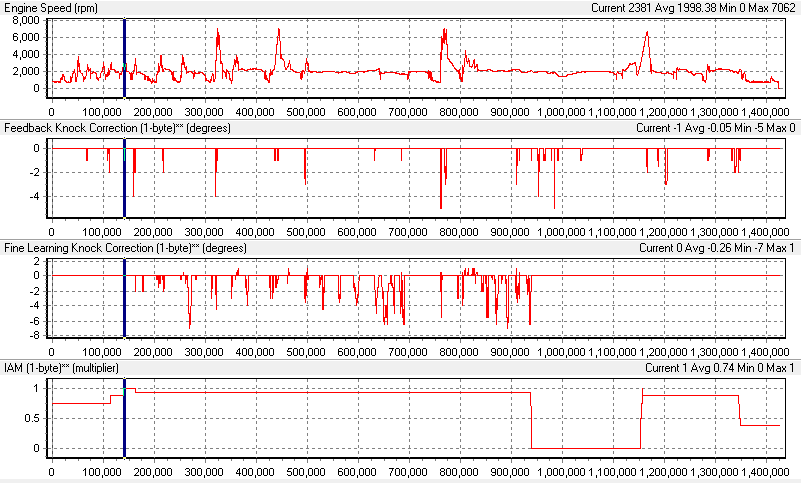801x483 pixels.
Task: Click the -8 label on Fine Learning axis
Action: click(34, 336)
